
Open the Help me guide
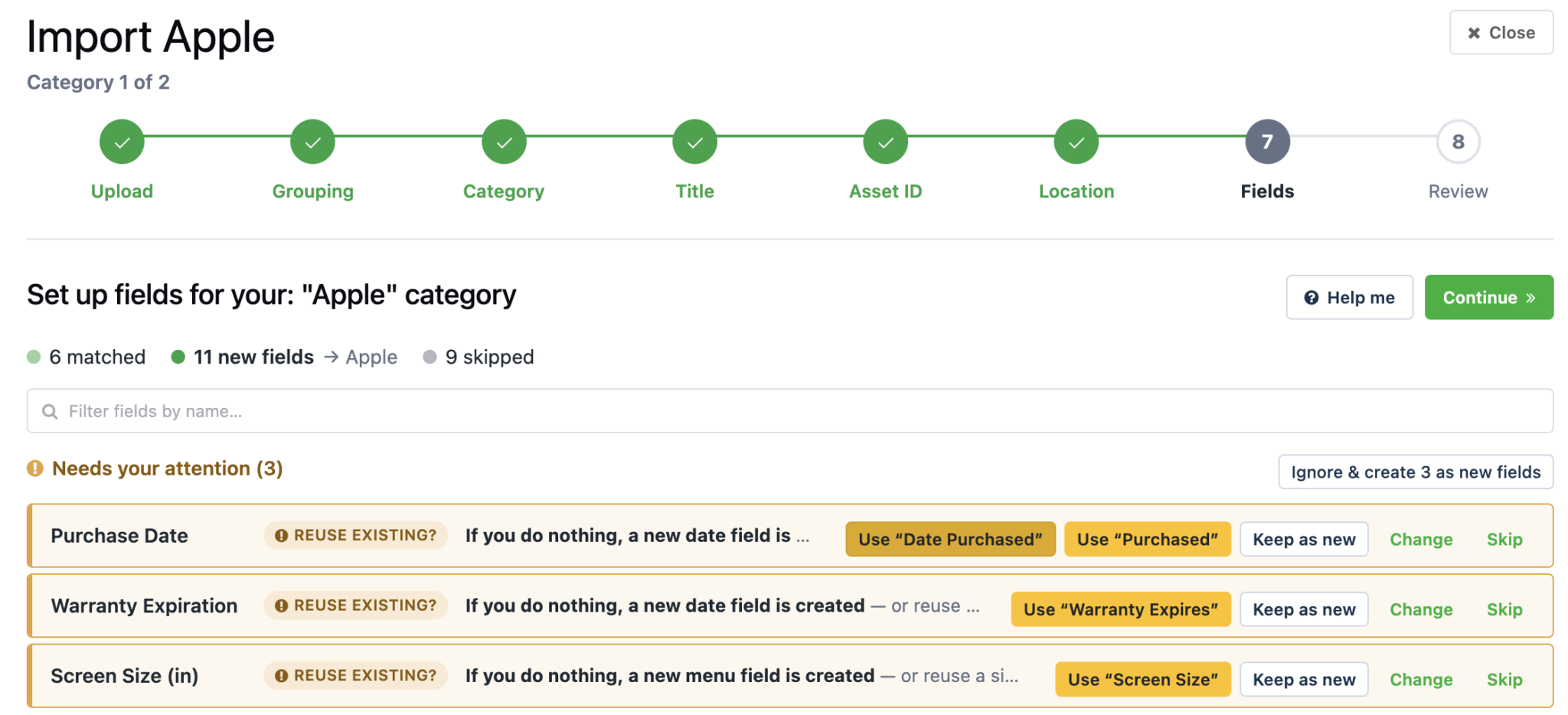click(x=1350, y=297)
